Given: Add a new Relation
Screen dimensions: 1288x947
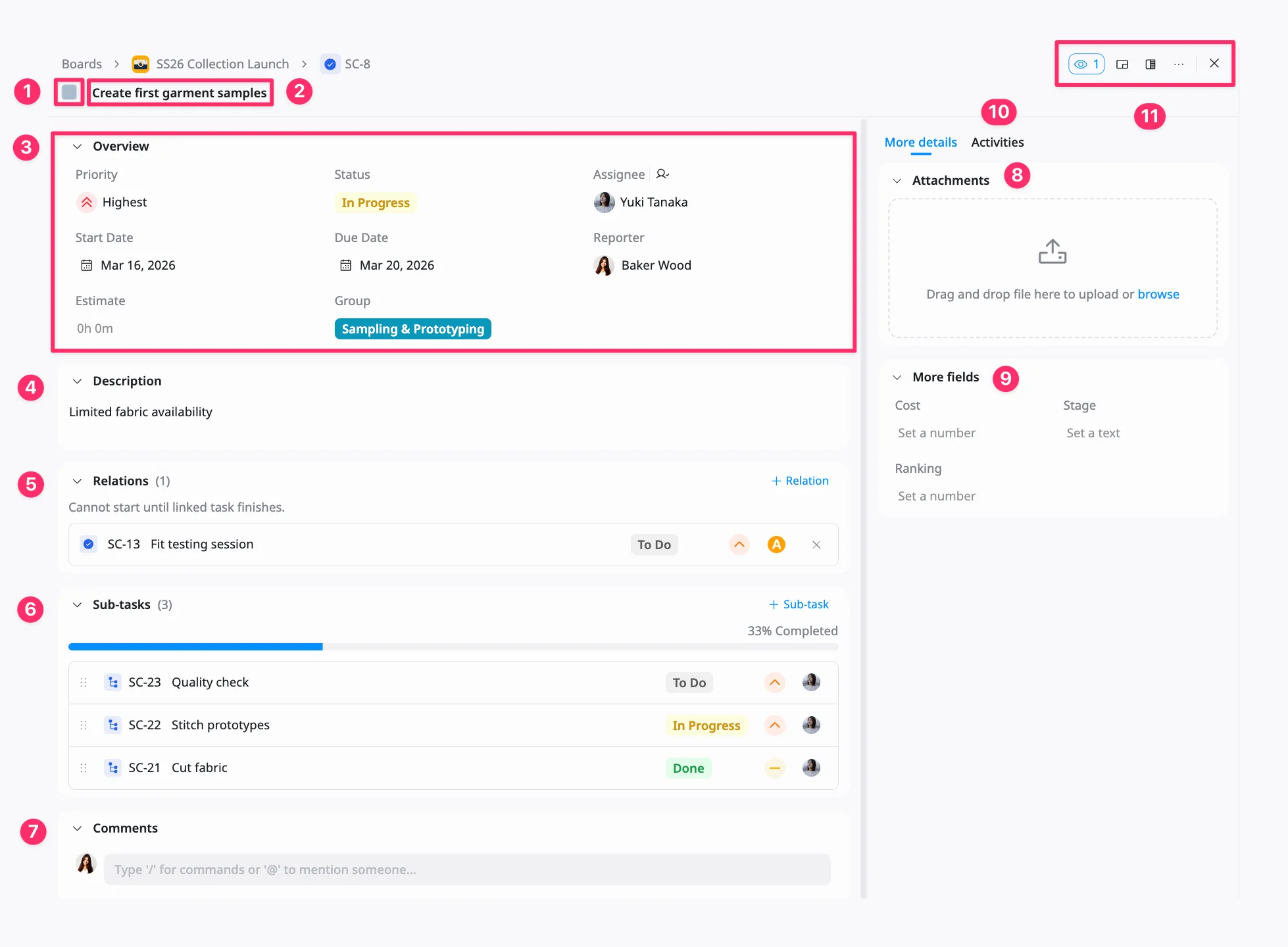Looking at the screenshot, I should click(x=800, y=481).
